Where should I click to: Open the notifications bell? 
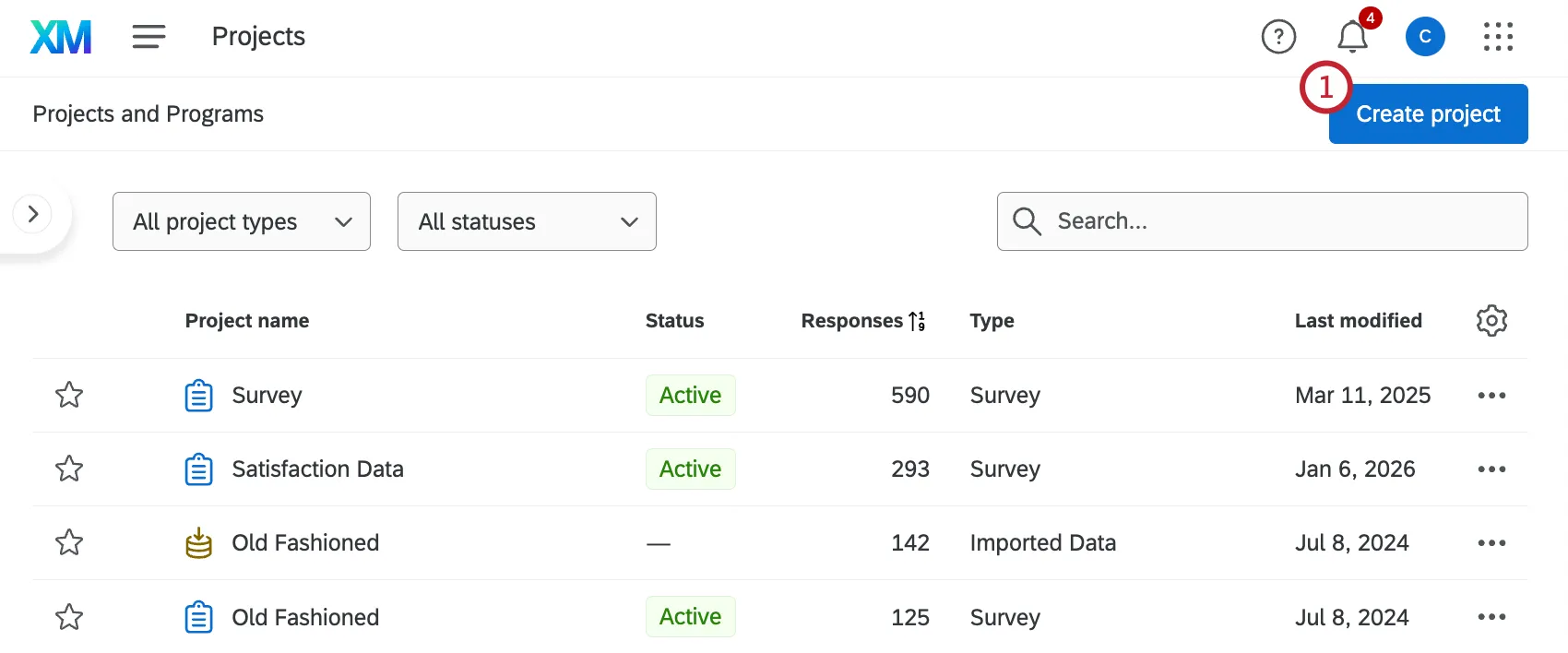[x=1352, y=37]
